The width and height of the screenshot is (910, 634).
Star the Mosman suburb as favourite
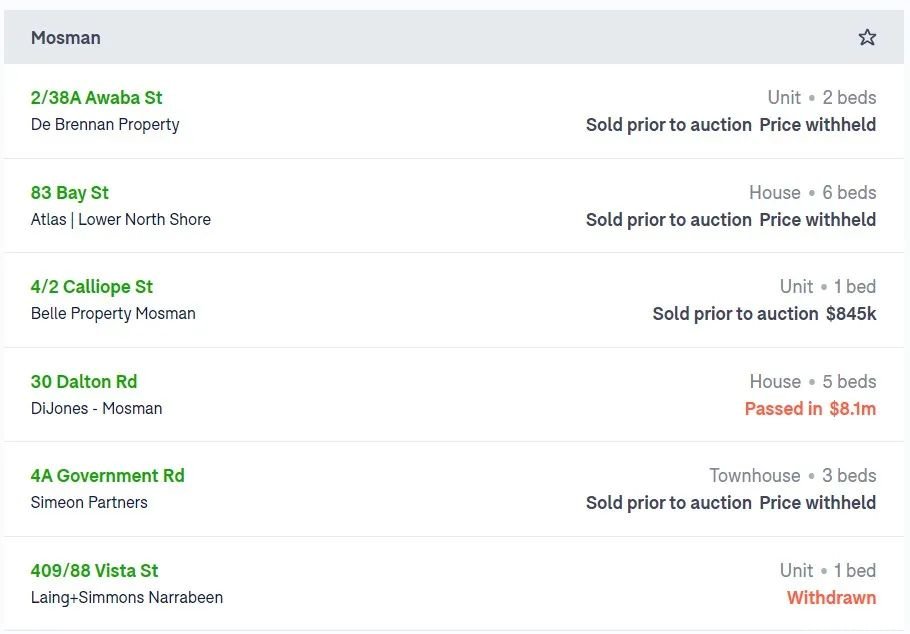click(867, 37)
